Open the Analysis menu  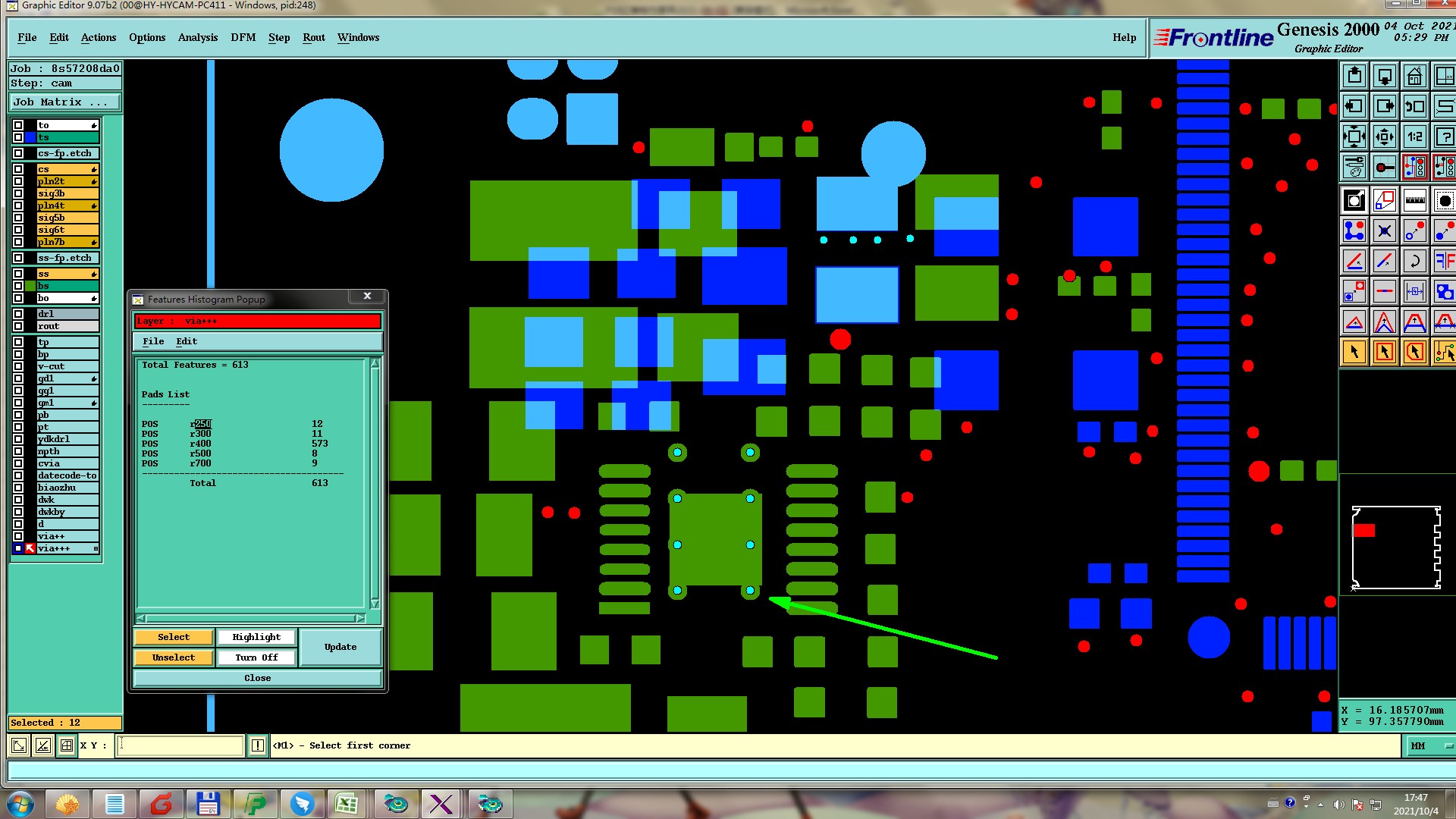[x=197, y=37]
